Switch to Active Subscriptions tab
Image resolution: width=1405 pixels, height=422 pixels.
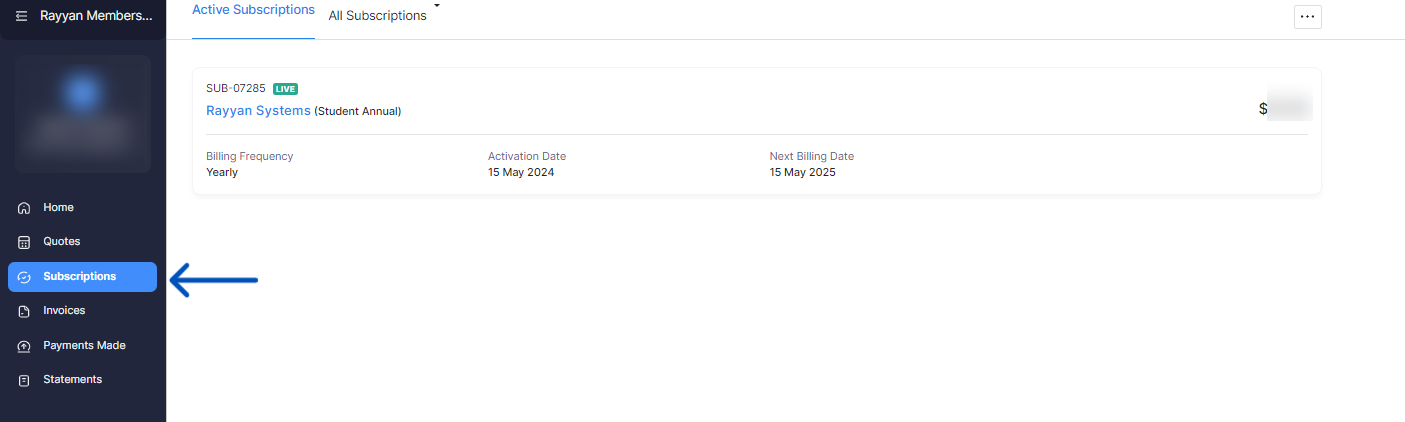pyautogui.click(x=253, y=10)
